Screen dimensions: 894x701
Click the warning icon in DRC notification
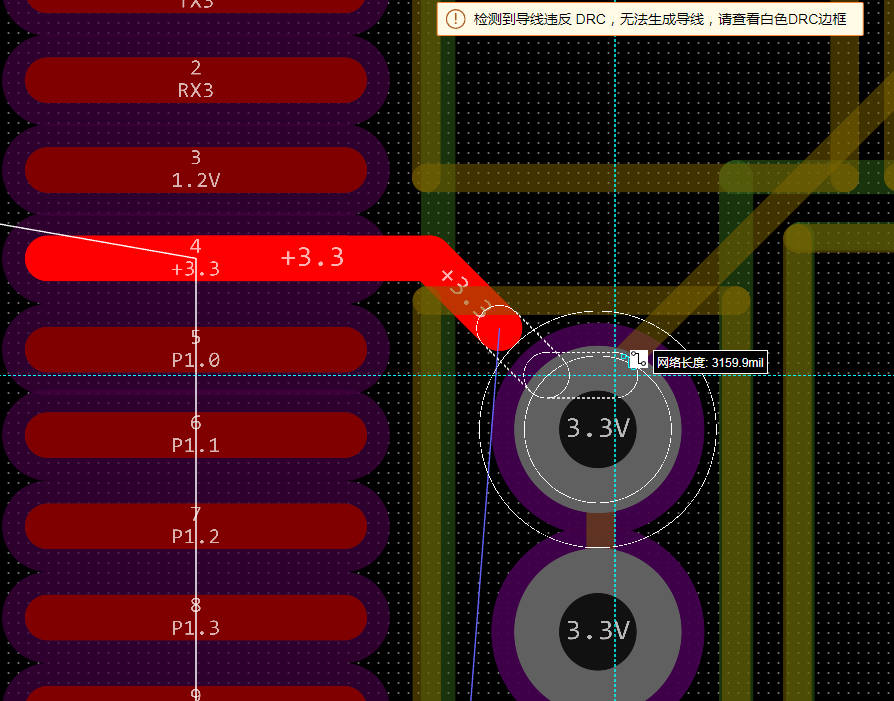point(455,19)
